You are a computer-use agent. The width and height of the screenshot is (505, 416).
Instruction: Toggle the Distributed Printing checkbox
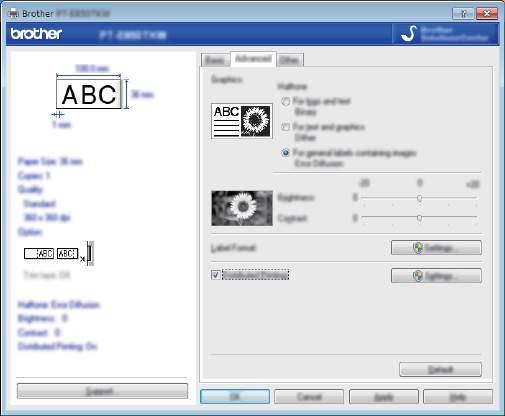coord(216,275)
